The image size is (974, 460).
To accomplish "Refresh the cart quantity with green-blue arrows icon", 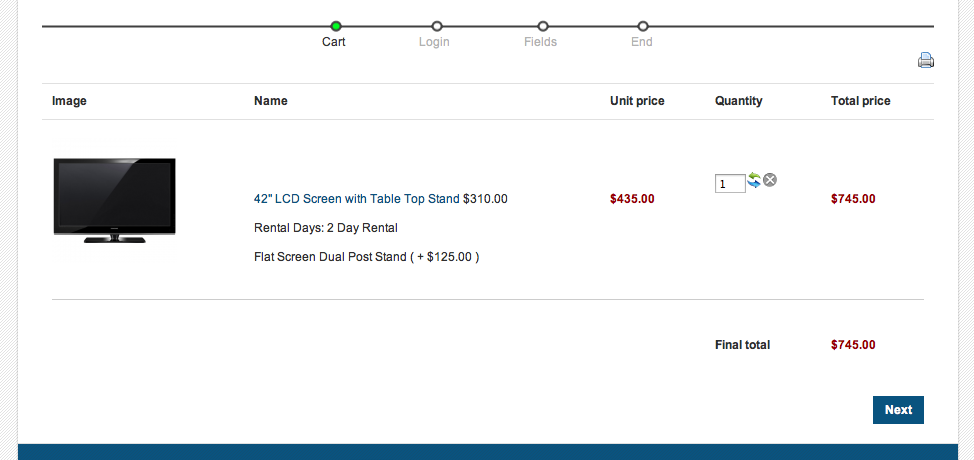I will pos(754,180).
